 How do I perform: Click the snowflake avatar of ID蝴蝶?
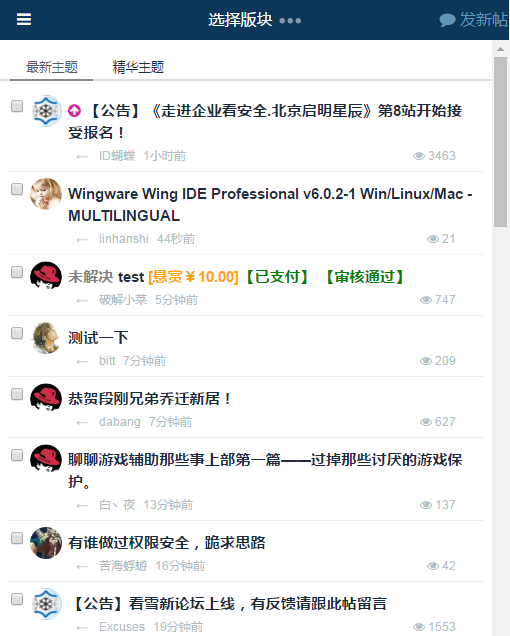pyautogui.click(x=46, y=111)
